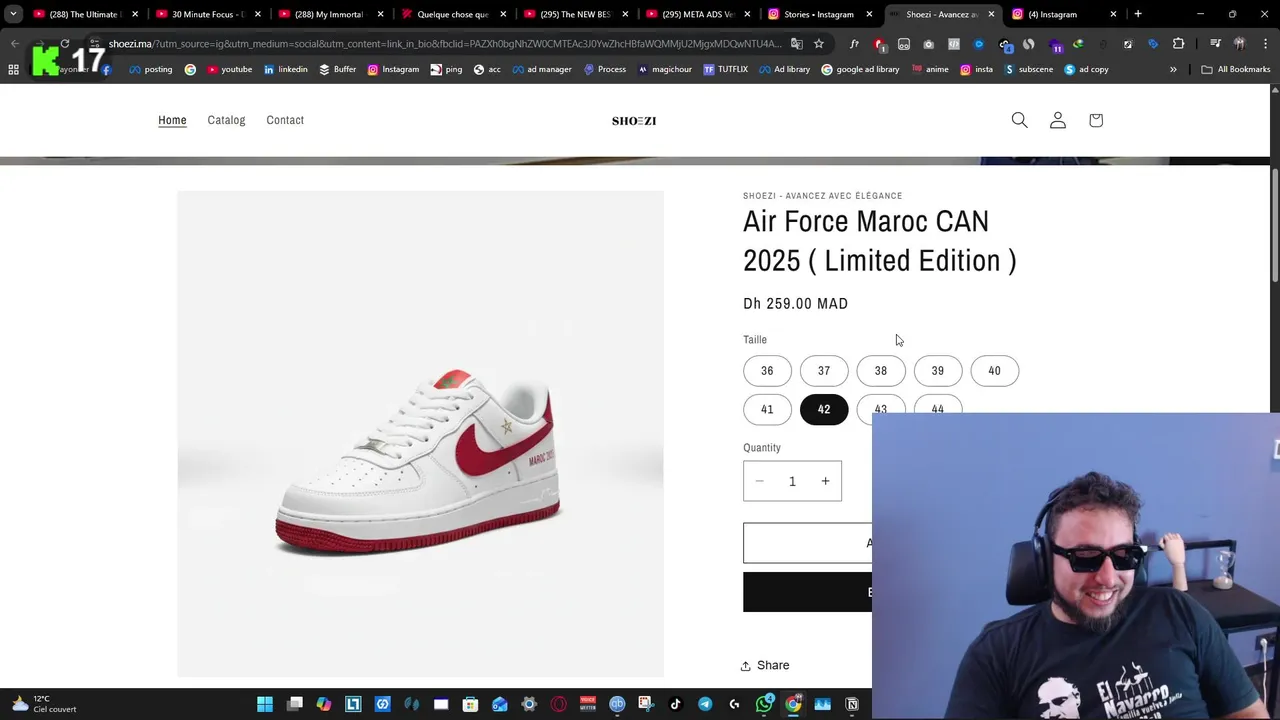Image resolution: width=1280 pixels, height=720 pixels.
Task: Open the weather widget showing 12°C
Action: 43,704
